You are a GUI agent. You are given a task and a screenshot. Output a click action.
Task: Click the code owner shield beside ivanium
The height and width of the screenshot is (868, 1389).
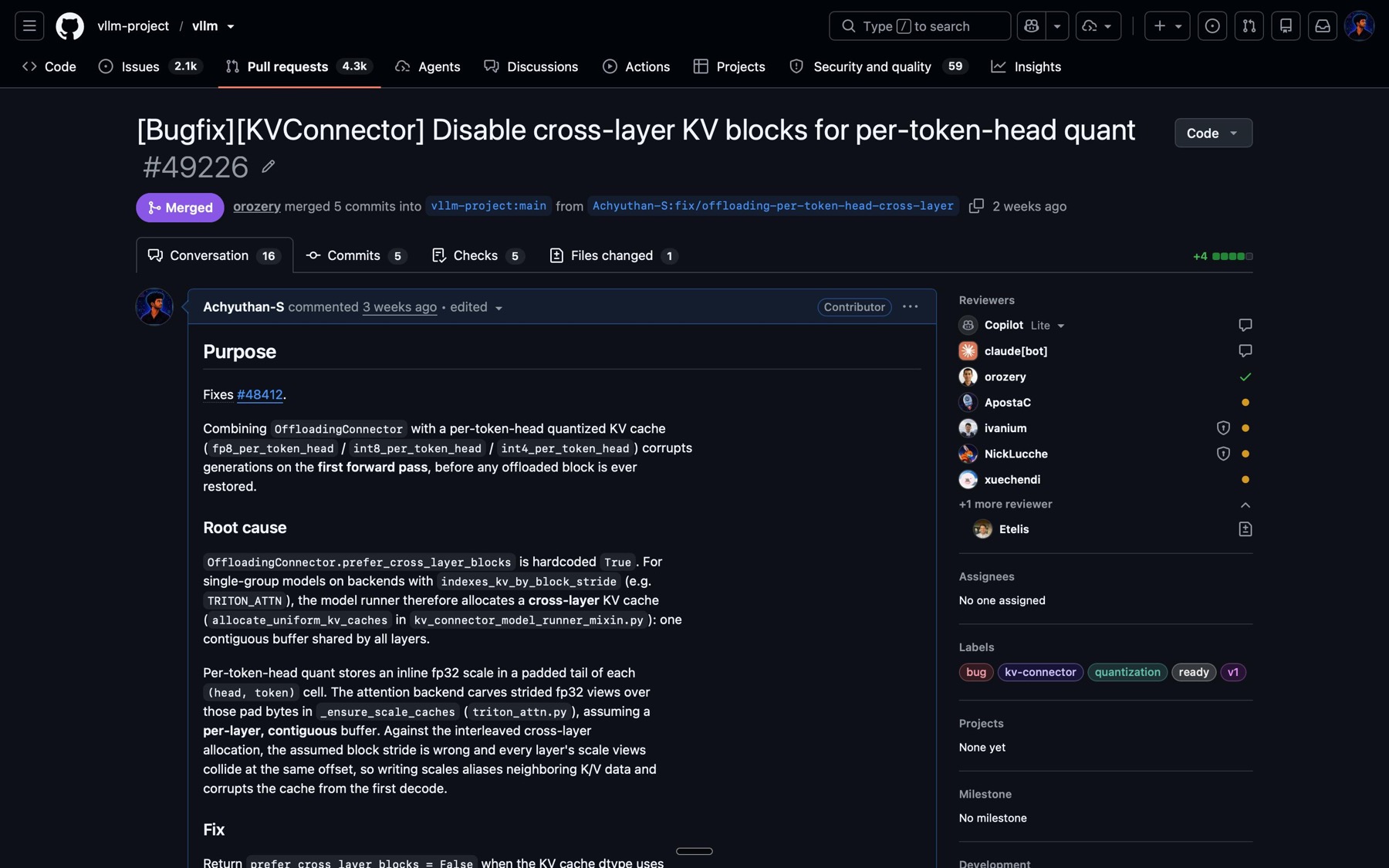click(x=1223, y=428)
